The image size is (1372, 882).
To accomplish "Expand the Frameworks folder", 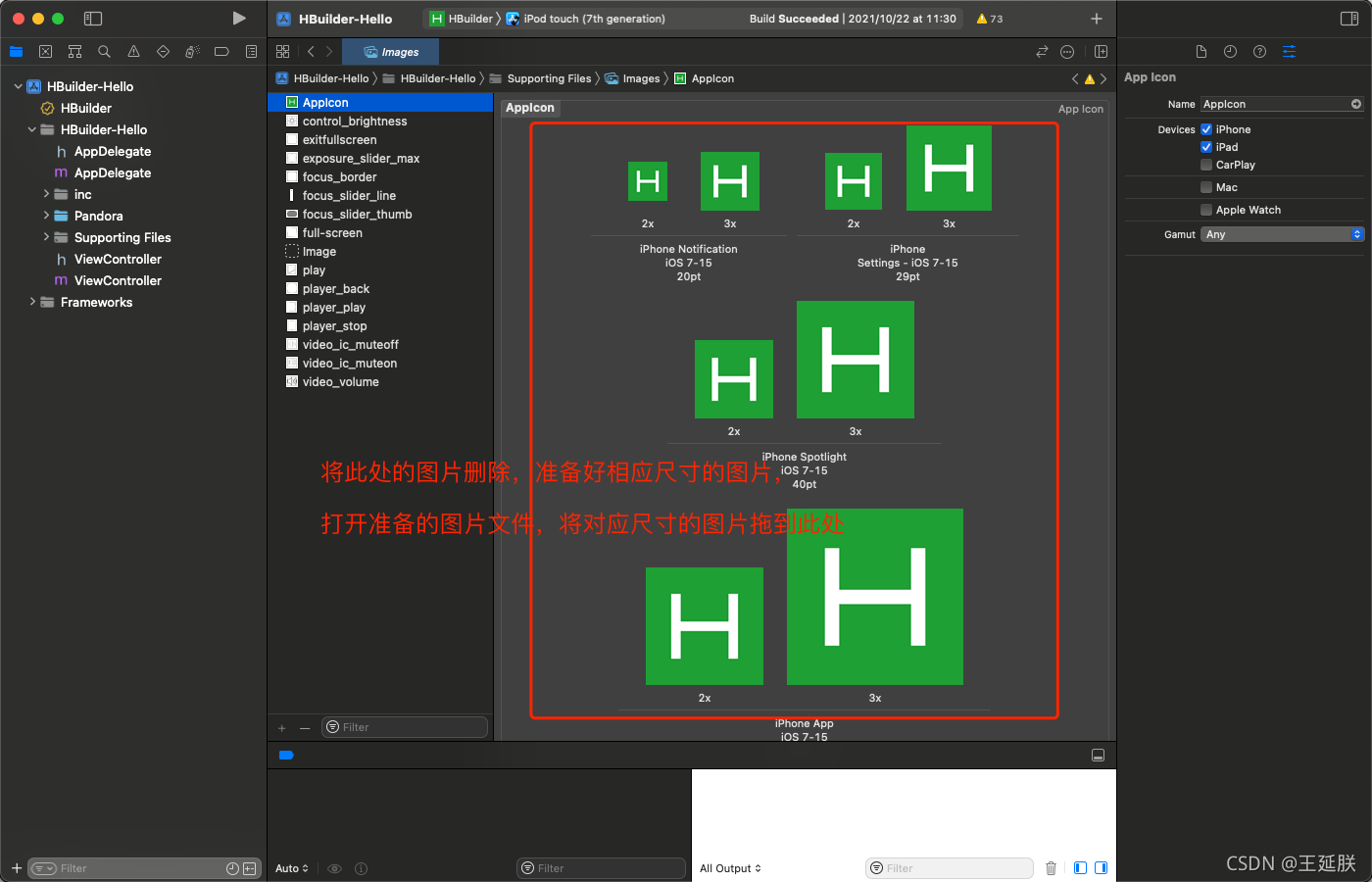I will pos(31,302).
